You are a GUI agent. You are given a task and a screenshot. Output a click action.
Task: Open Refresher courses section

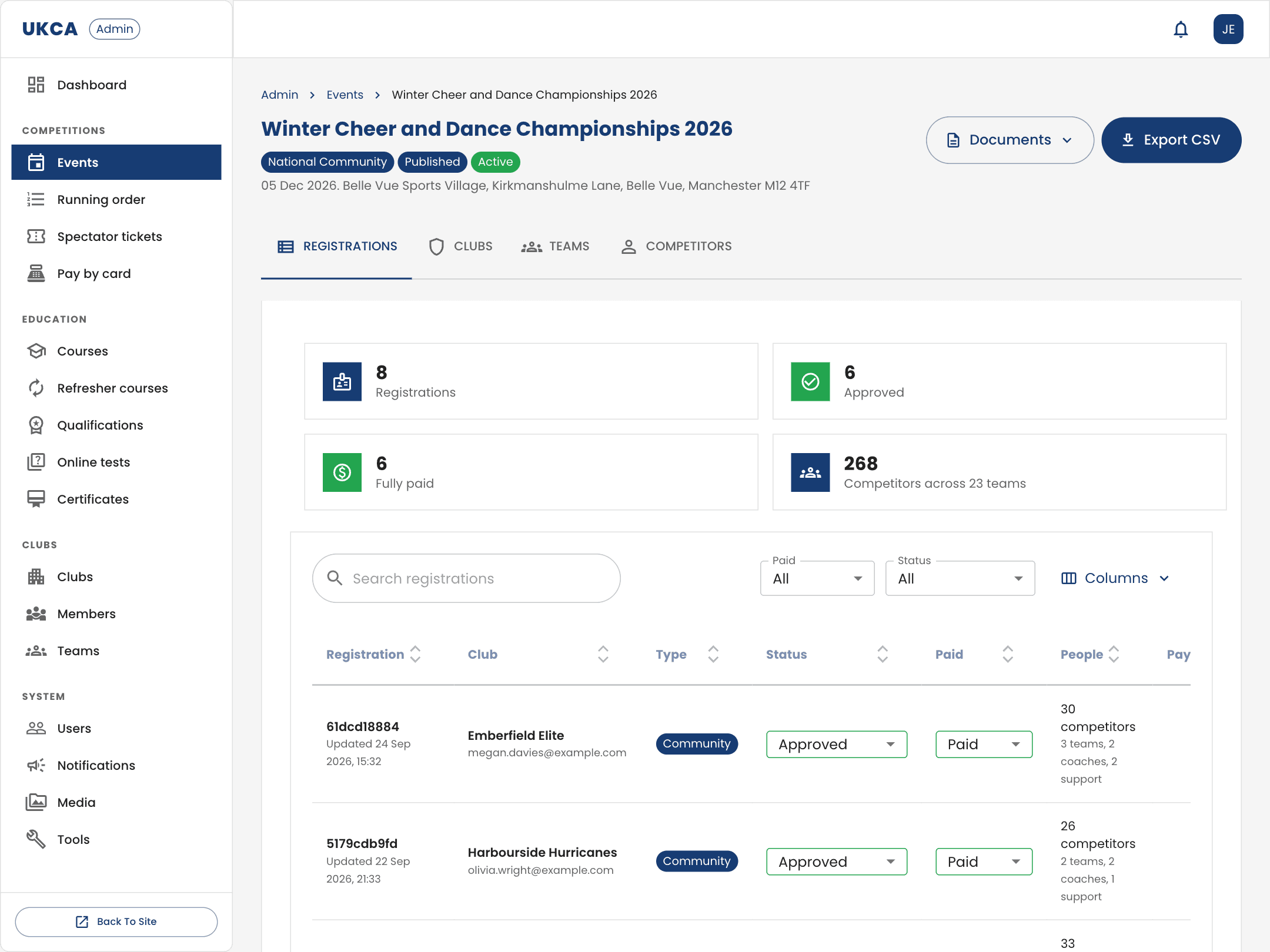click(x=116, y=388)
